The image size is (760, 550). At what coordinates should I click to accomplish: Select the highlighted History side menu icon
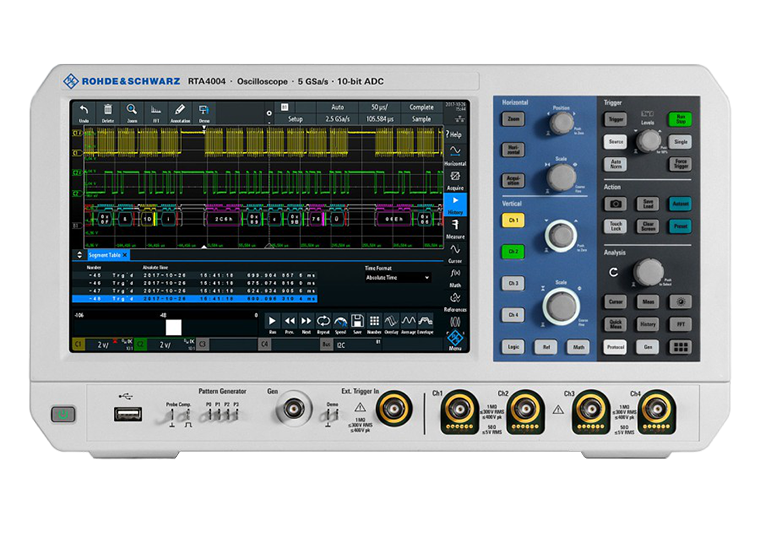[x=455, y=204]
